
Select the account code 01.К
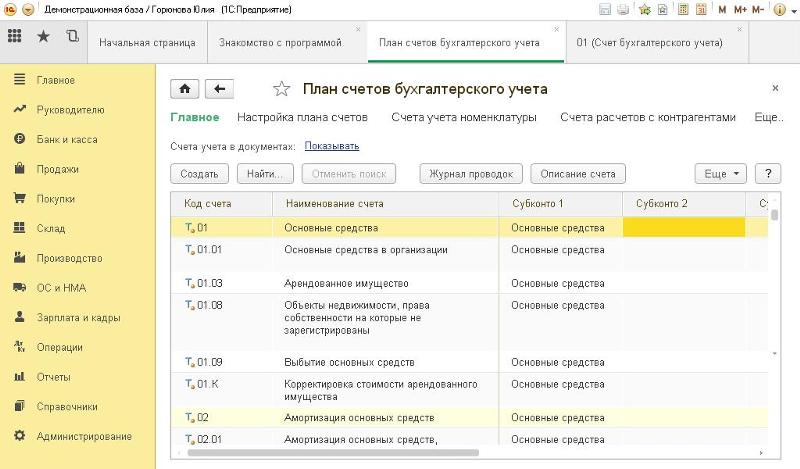(x=208, y=384)
